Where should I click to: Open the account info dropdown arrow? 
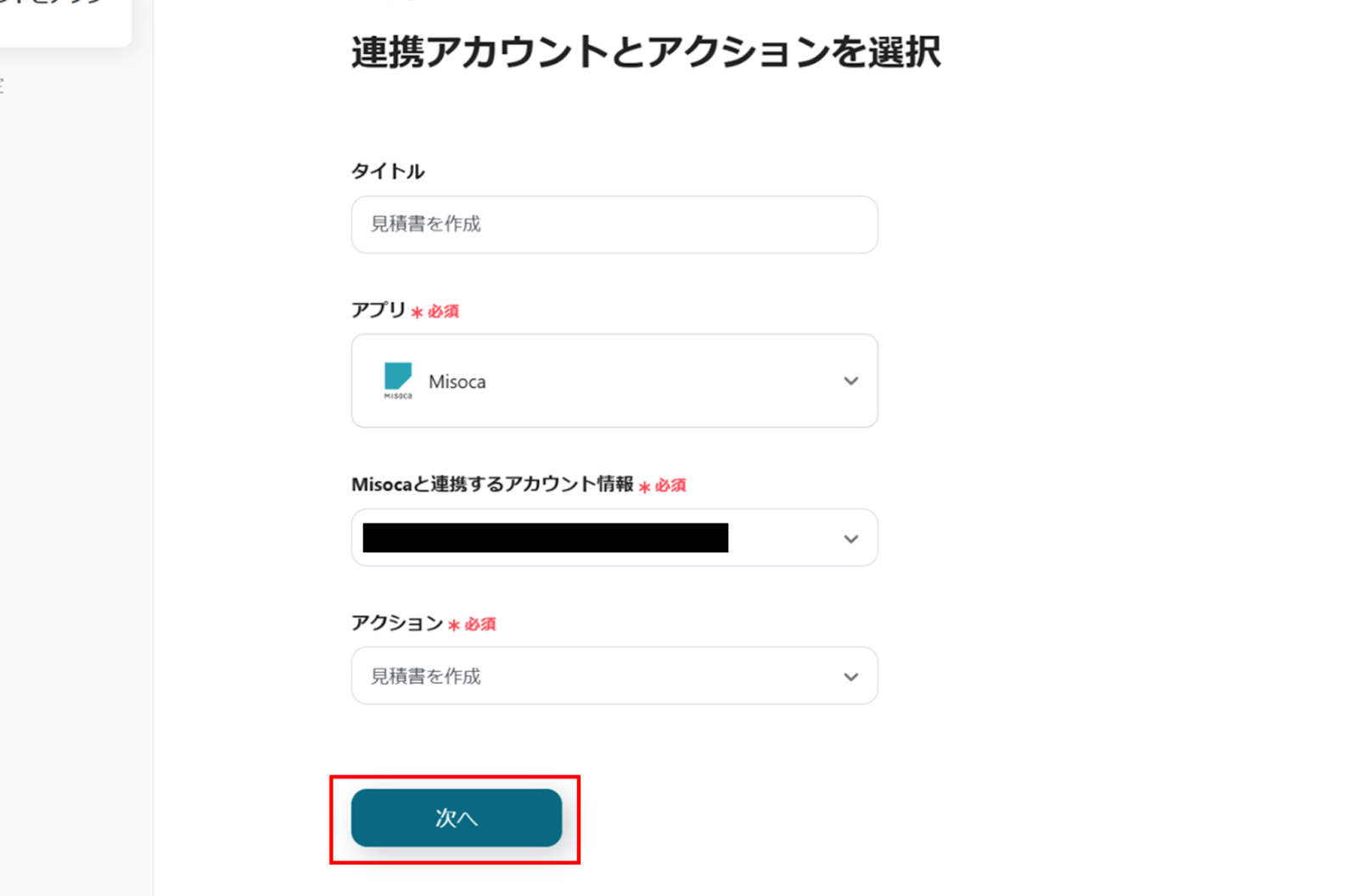pyautogui.click(x=850, y=539)
